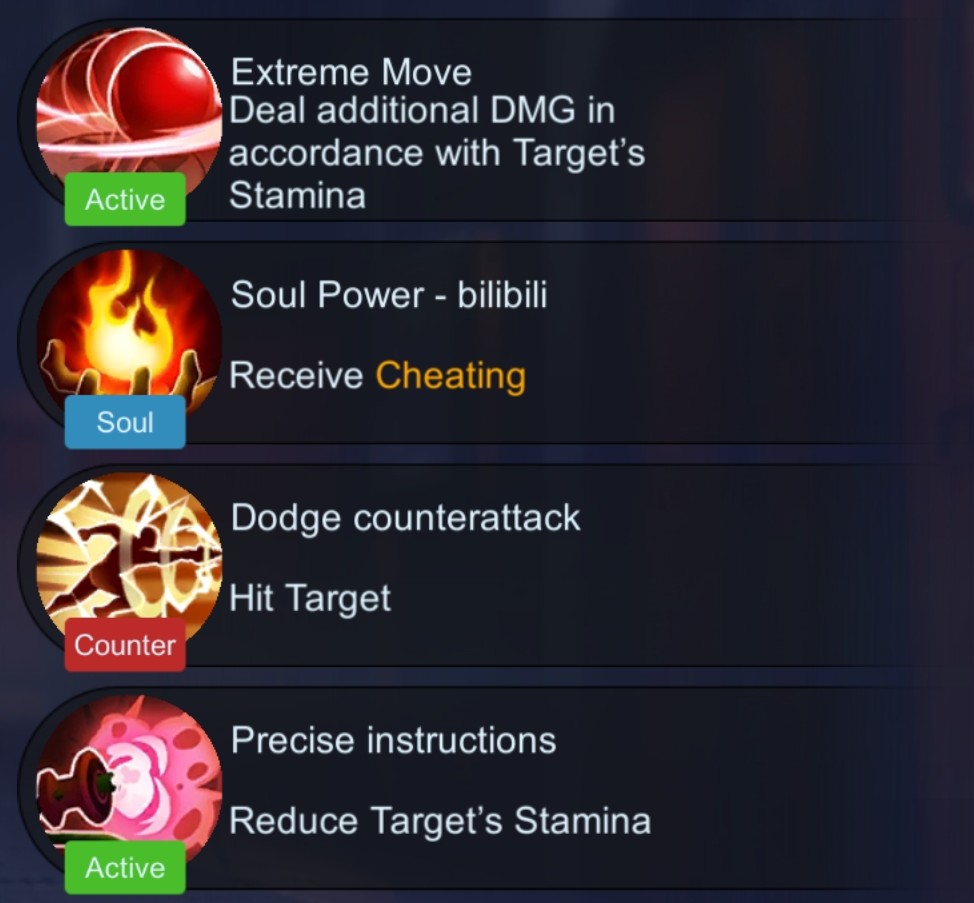
Task: Click the Extreme Move skill title
Action: point(351,72)
